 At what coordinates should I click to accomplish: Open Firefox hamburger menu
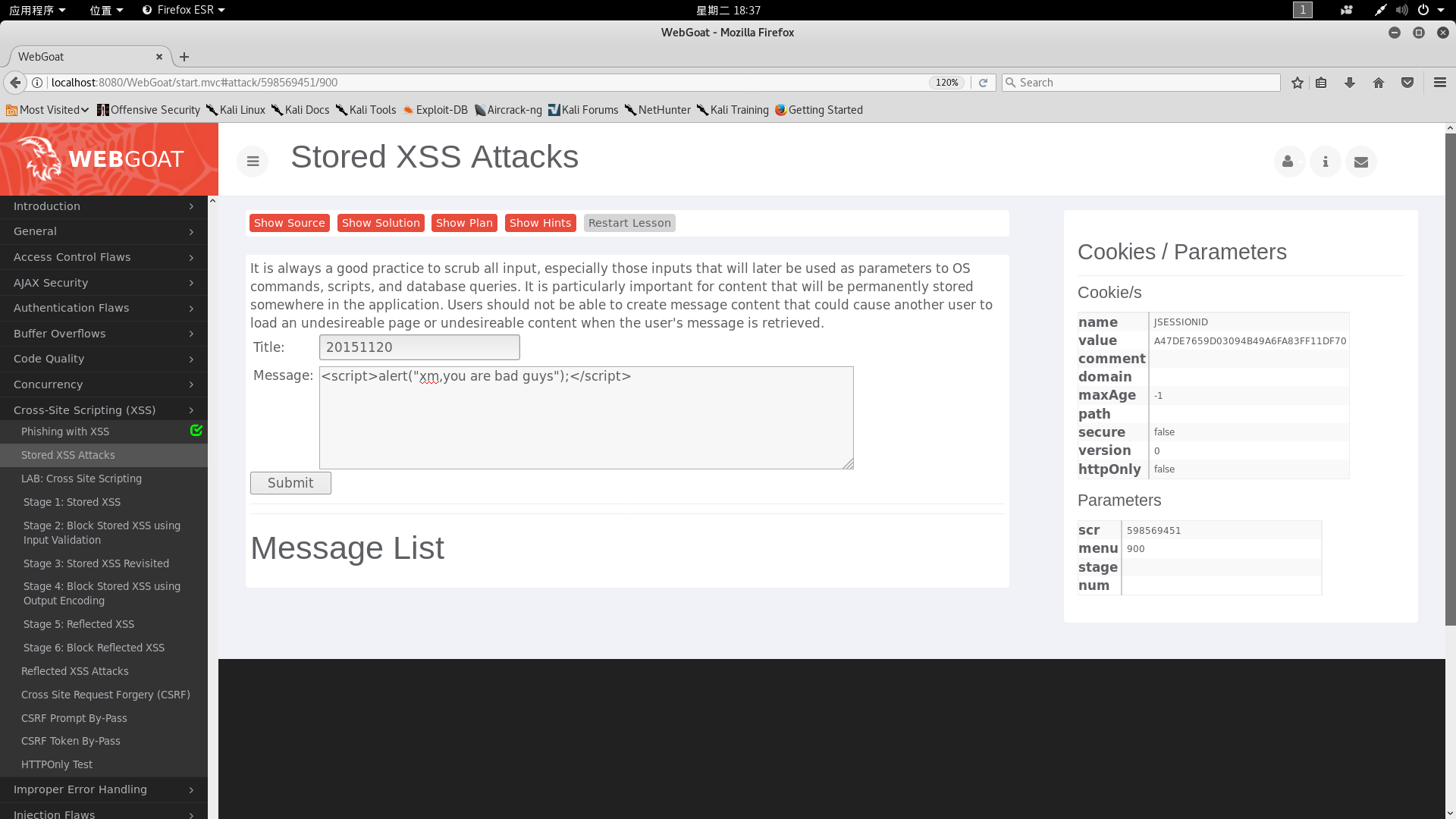coord(1440,83)
